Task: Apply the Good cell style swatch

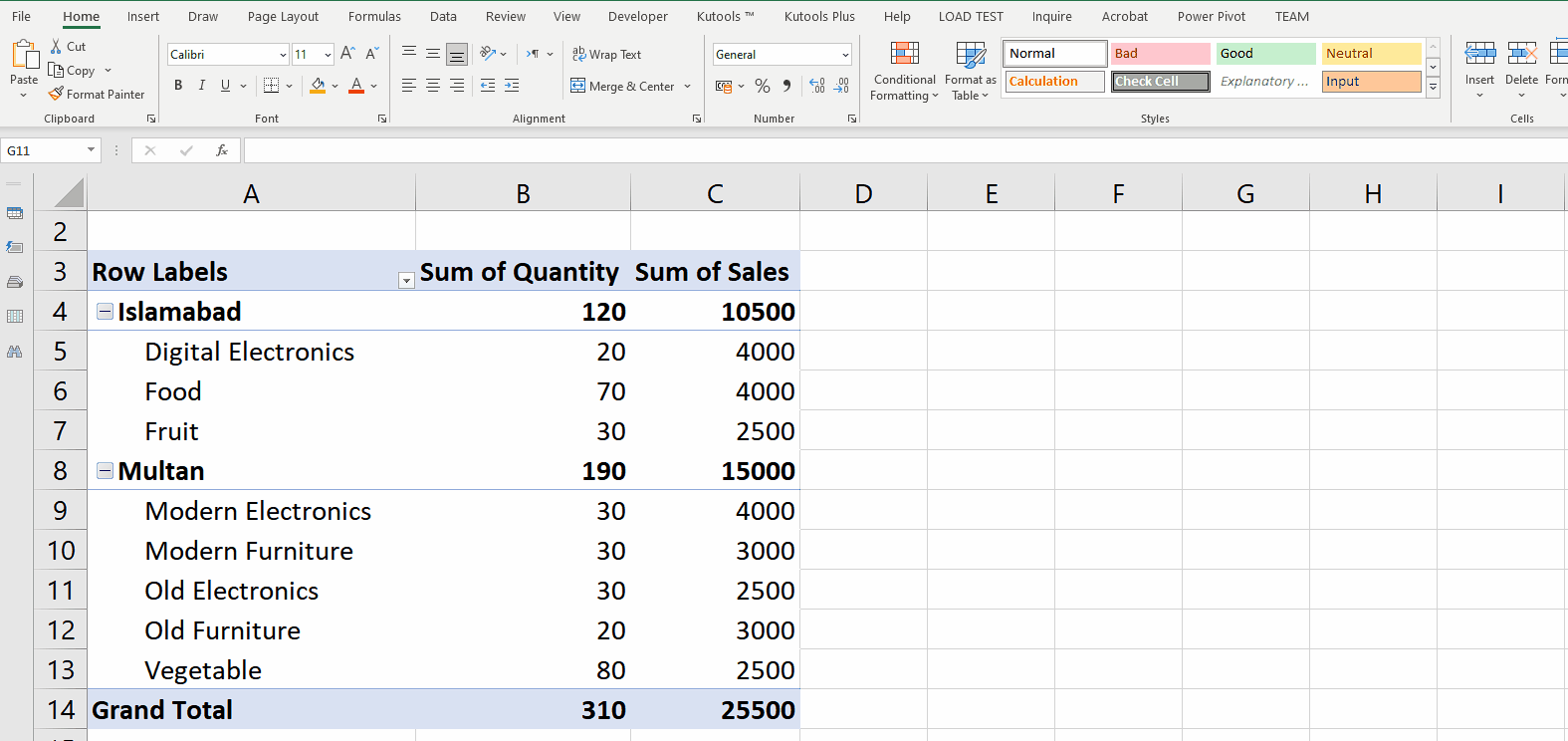Action: pyautogui.click(x=1265, y=54)
